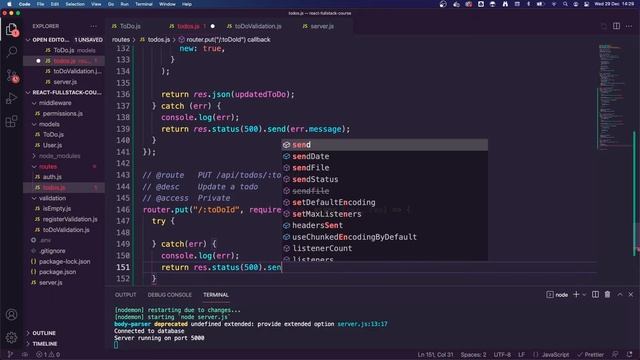Image resolution: width=640 pixels, height=360 pixels.
Task: Close the bottom panel
Action: pyautogui.click(x=631, y=294)
